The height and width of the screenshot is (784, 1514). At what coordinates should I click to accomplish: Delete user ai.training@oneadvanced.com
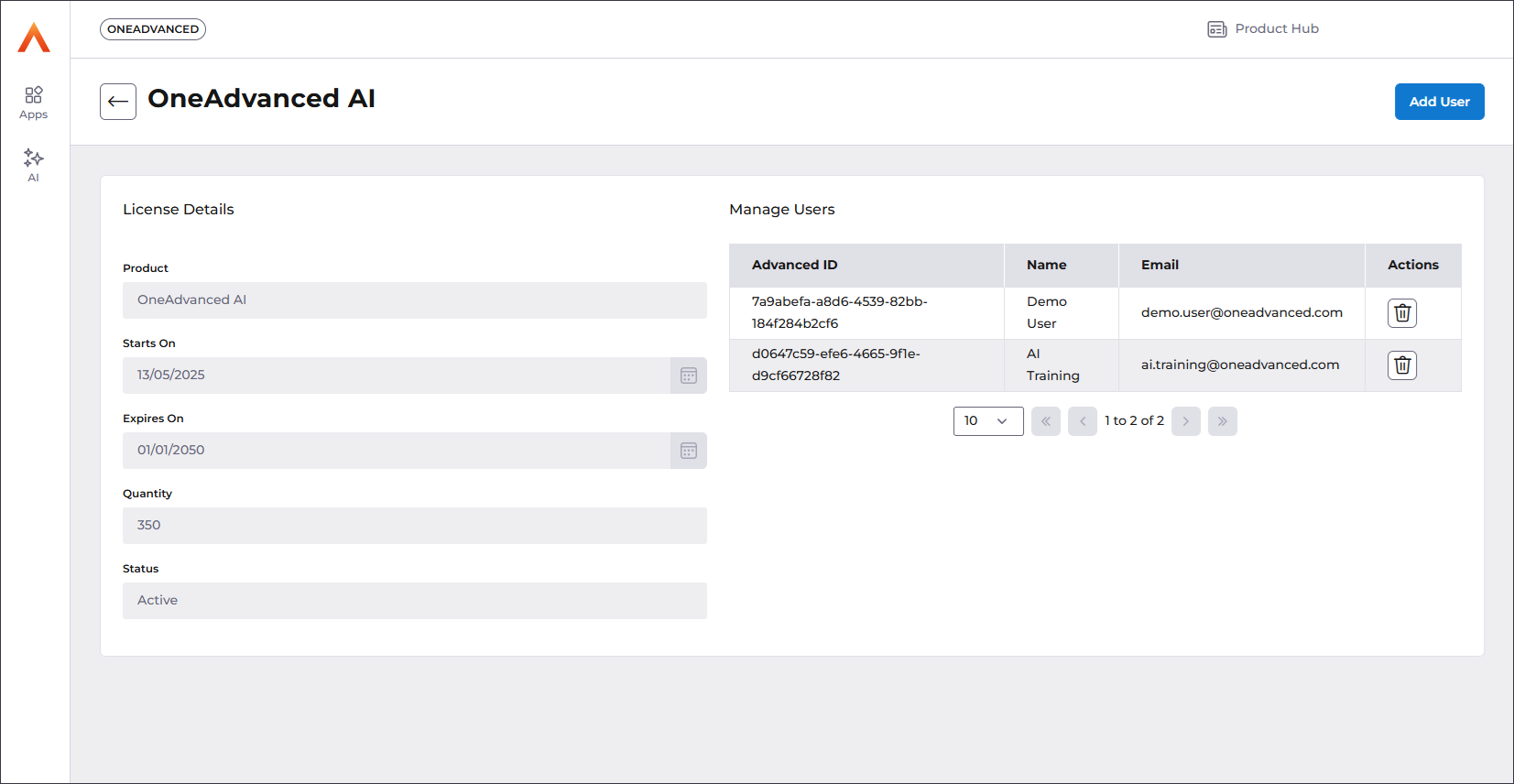coord(1402,365)
